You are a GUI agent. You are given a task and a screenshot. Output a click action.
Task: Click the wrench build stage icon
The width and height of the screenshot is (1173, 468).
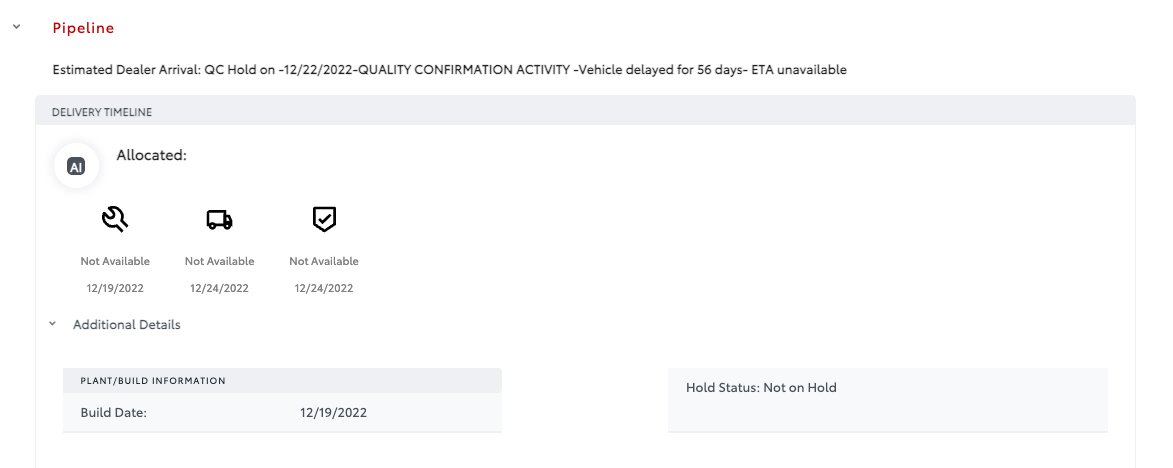(x=114, y=219)
